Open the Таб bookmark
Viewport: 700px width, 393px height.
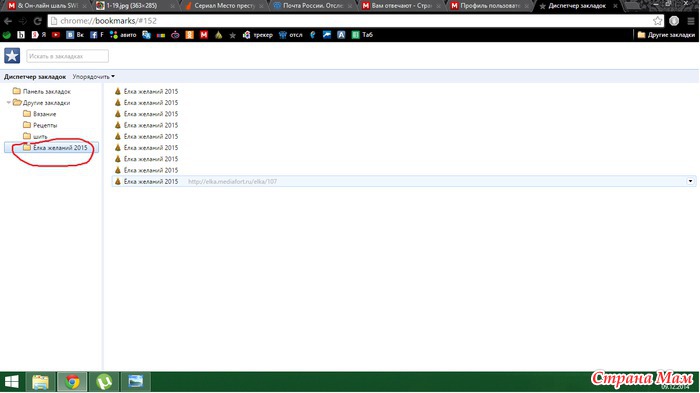click(362, 35)
